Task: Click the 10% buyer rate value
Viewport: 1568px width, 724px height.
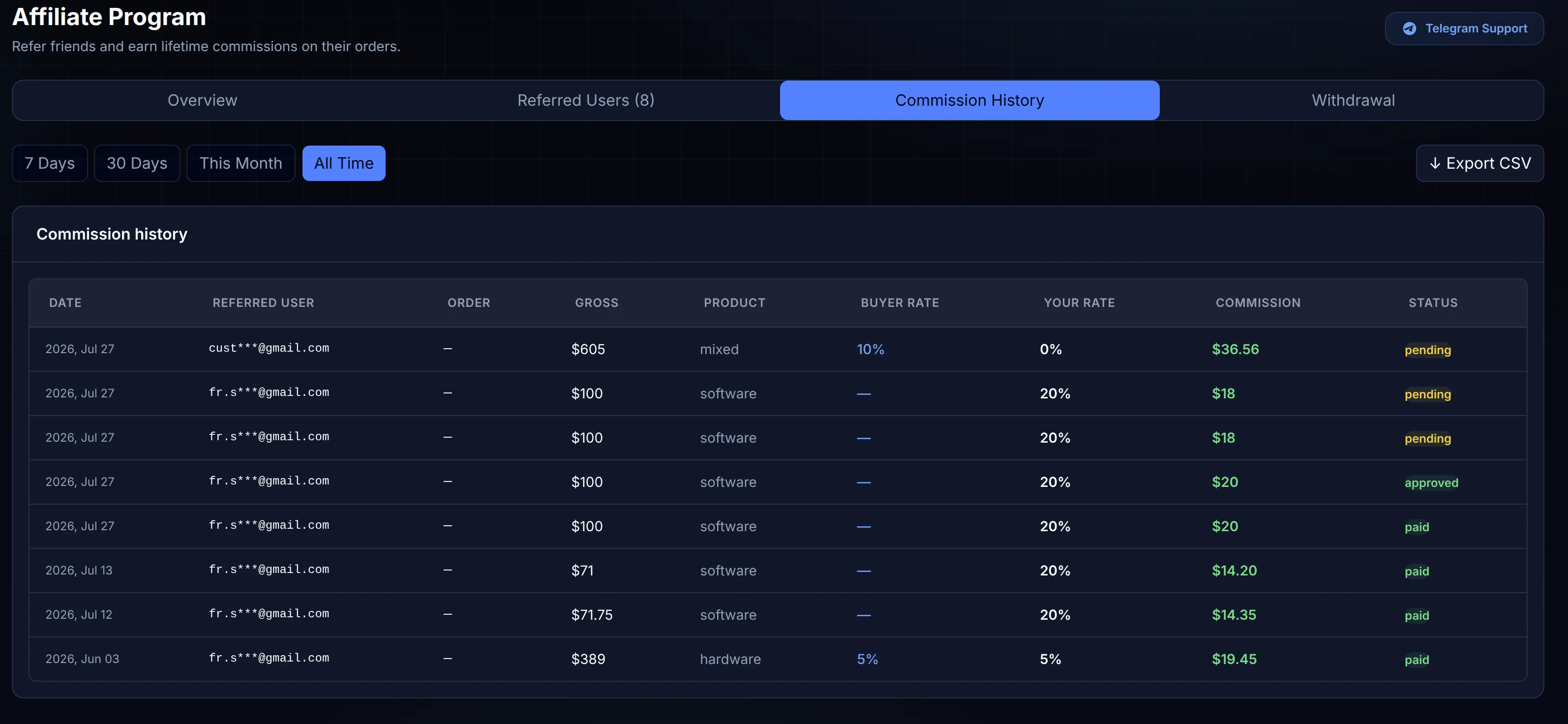Action: tap(871, 350)
